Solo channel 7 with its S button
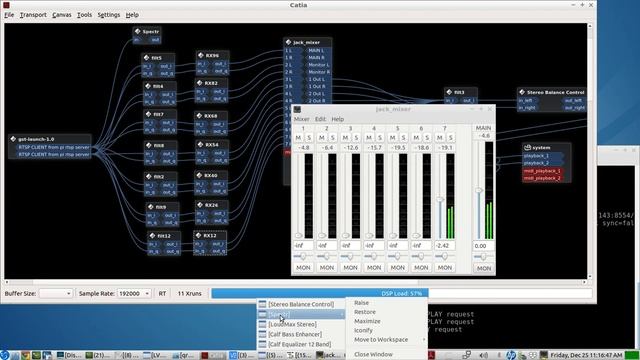640x360 pixels. coord(451,138)
